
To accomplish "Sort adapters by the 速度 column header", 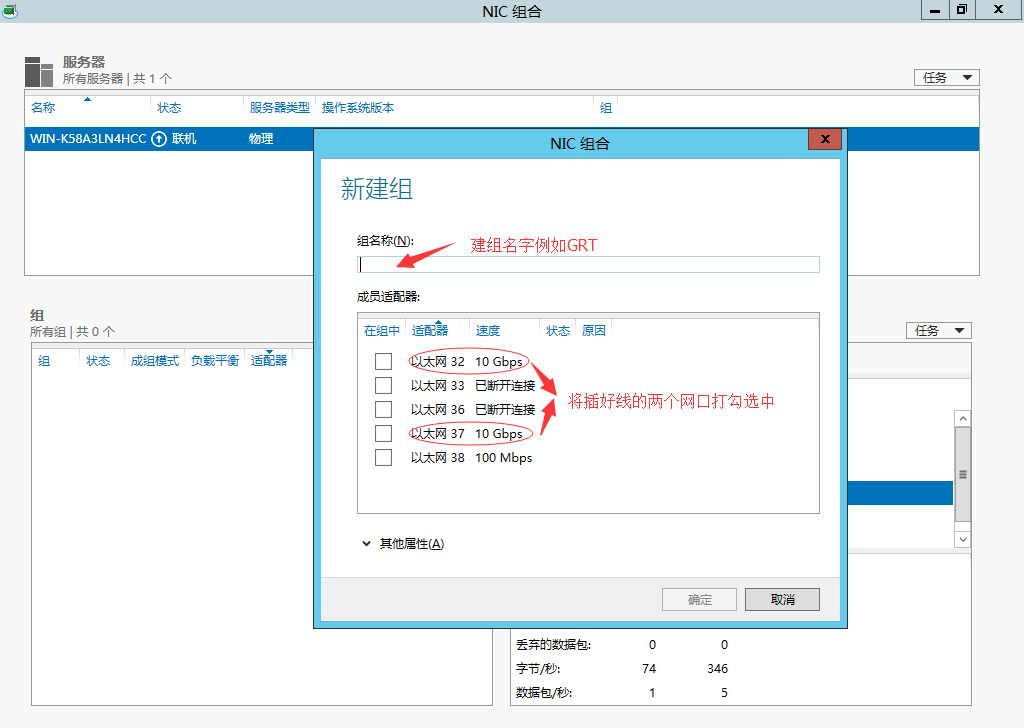I will 487,329.
